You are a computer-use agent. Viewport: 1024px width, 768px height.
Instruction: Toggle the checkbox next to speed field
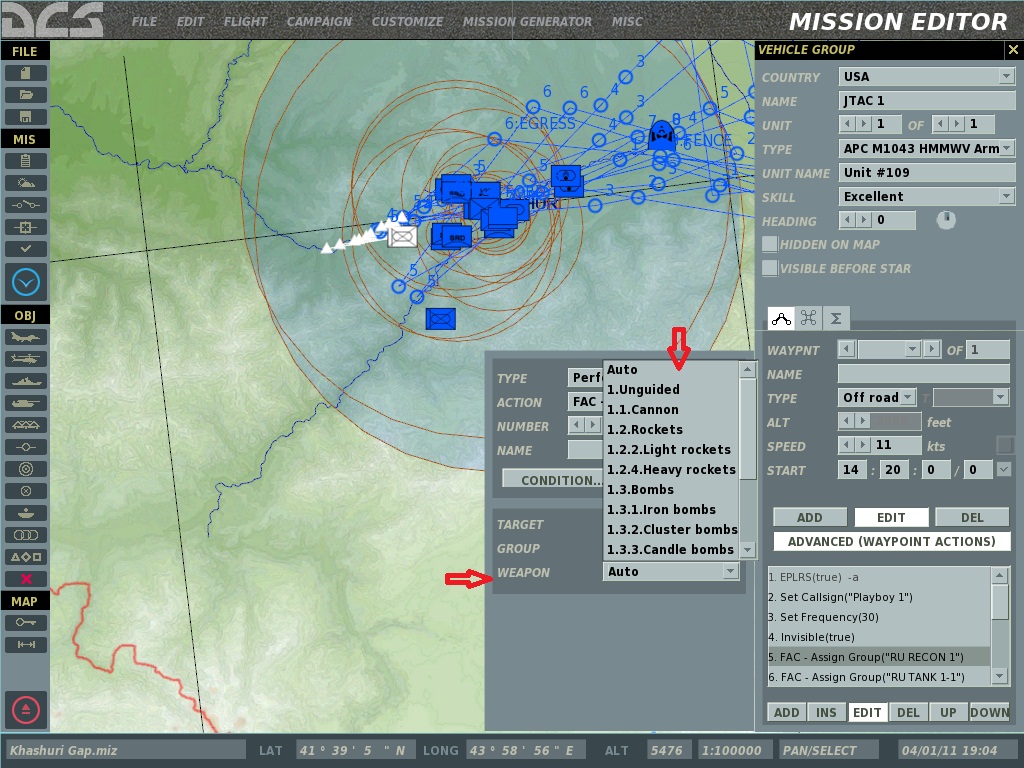[1005, 445]
